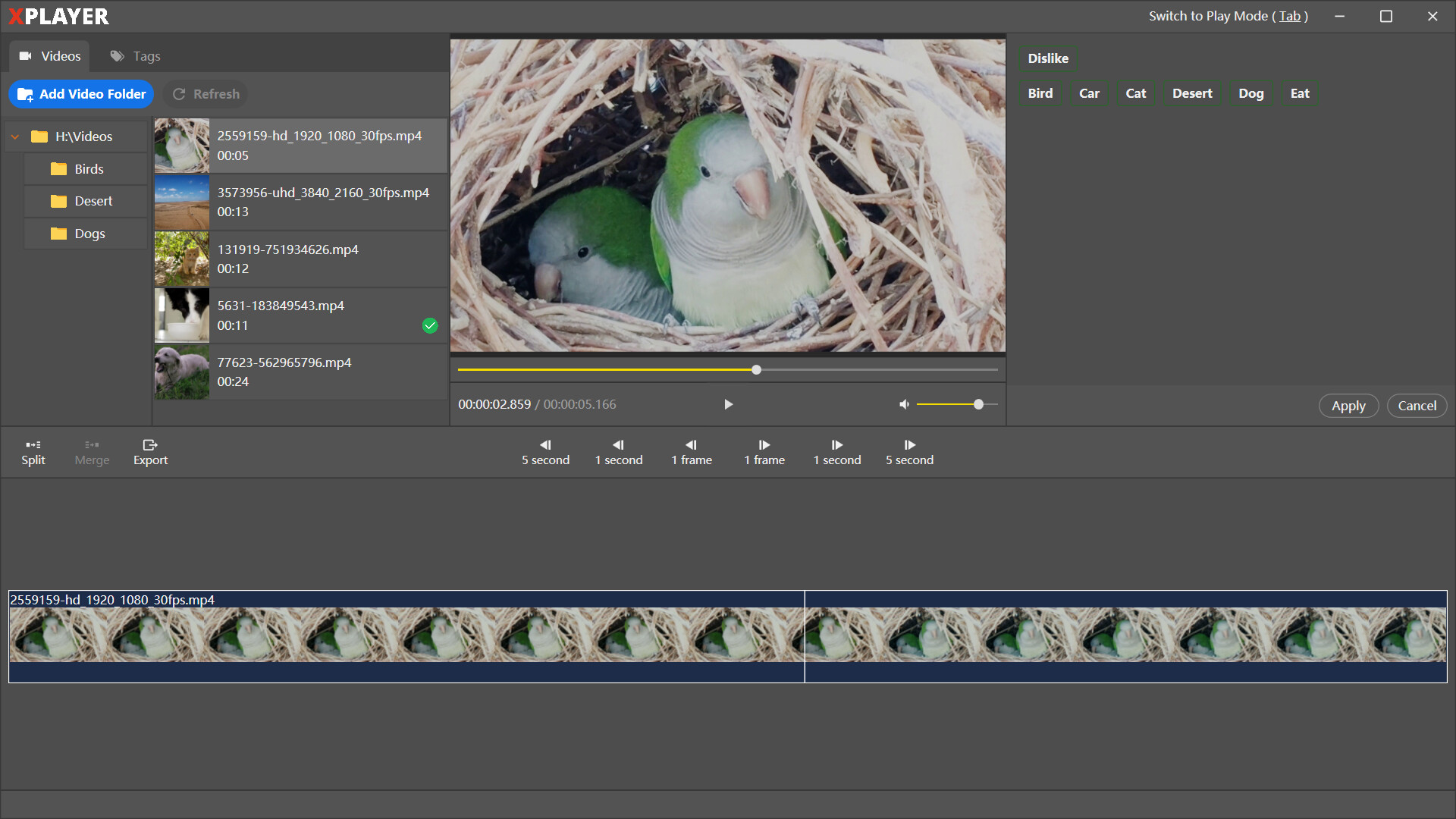Toggle the Bird tag
The height and width of the screenshot is (819, 1456).
click(1040, 93)
